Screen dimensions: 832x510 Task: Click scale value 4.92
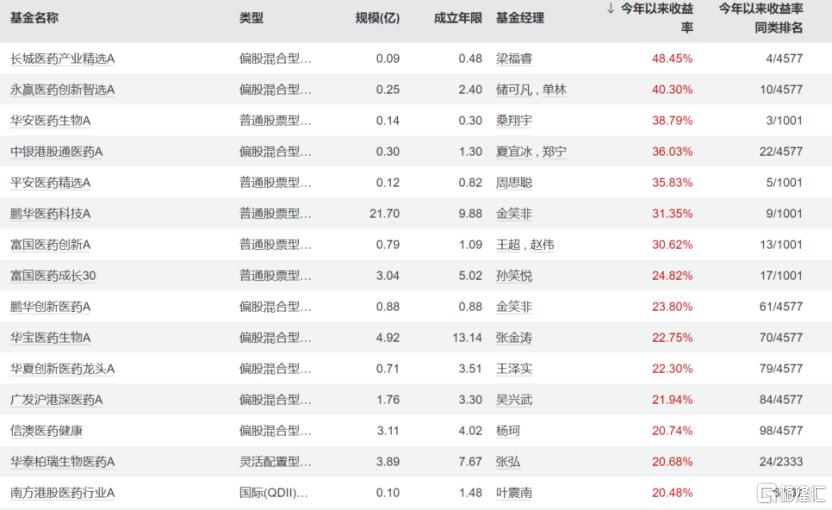(x=388, y=338)
